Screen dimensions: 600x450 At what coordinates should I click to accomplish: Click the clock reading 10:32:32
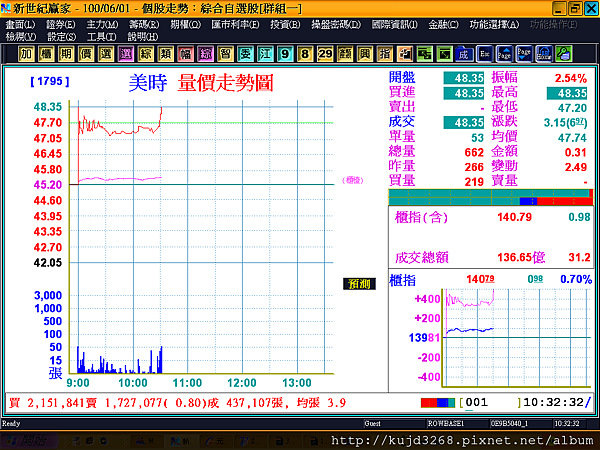pos(553,402)
